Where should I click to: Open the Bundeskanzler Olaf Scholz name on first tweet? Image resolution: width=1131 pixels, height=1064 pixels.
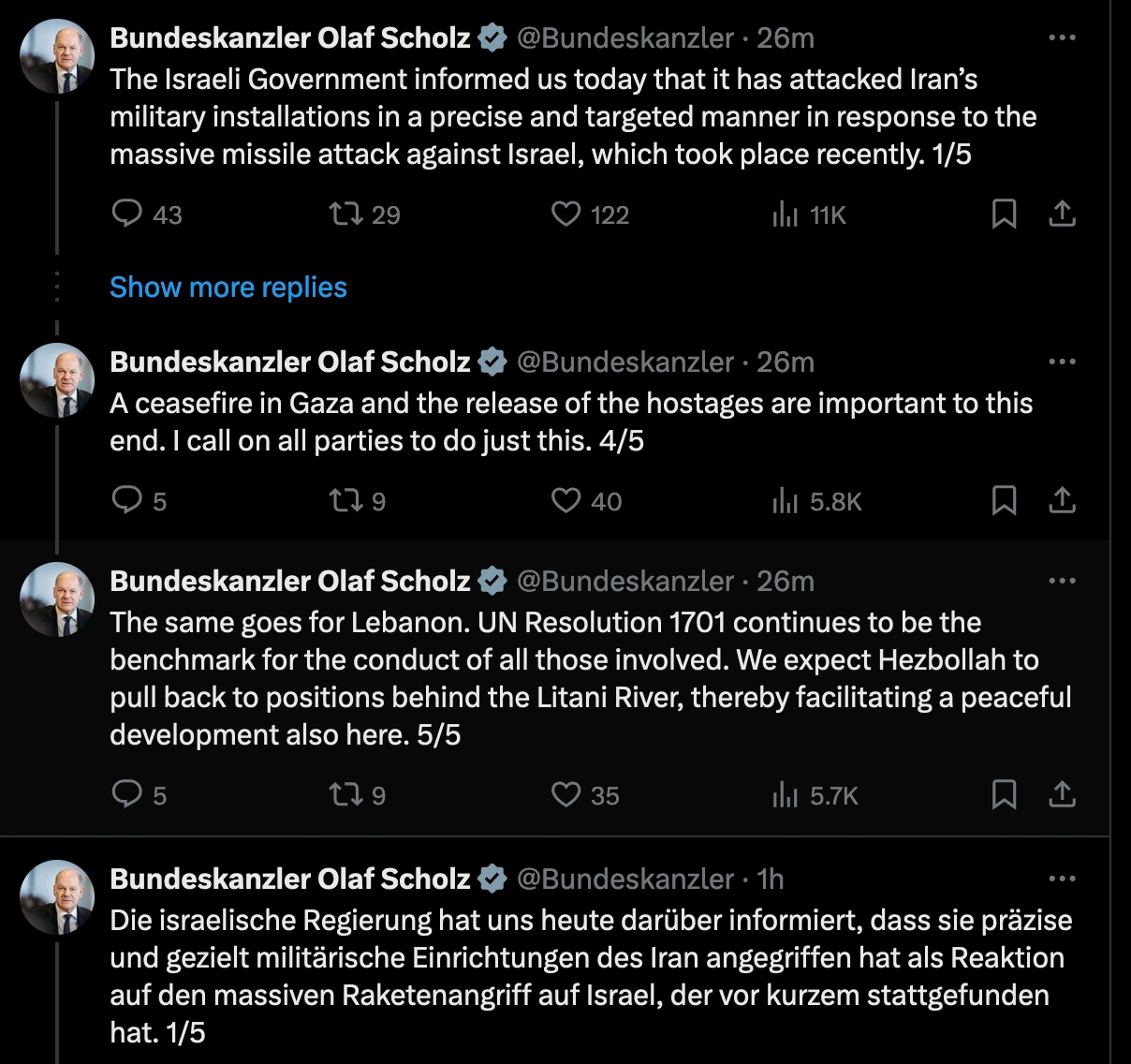click(289, 38)
